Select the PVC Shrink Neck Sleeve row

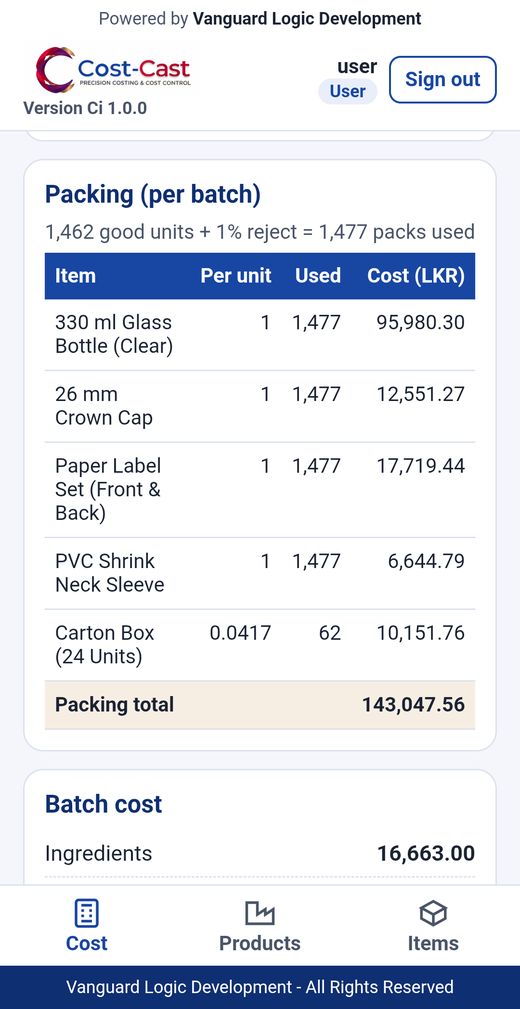[x=260, y=573]
